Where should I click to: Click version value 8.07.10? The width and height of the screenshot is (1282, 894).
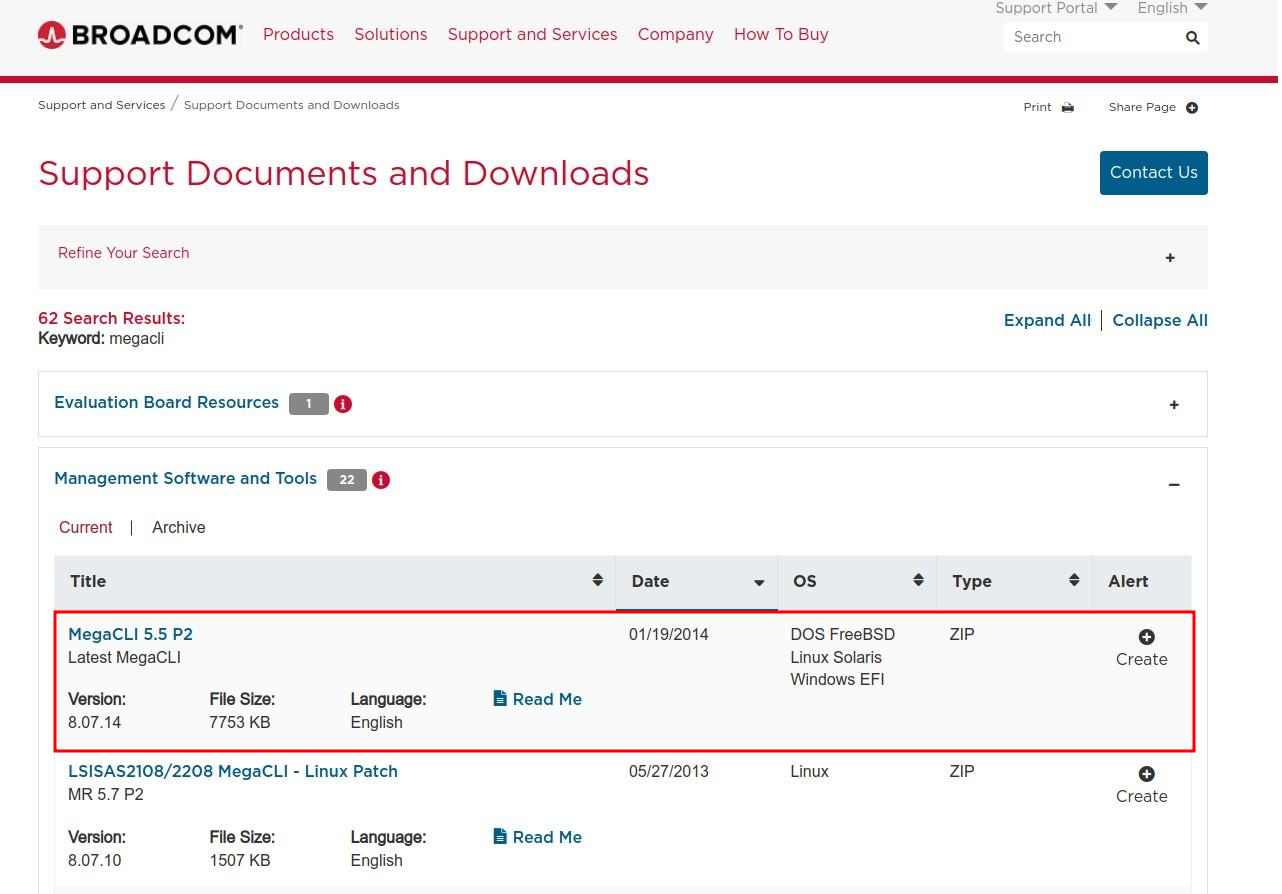click(94, 860)
